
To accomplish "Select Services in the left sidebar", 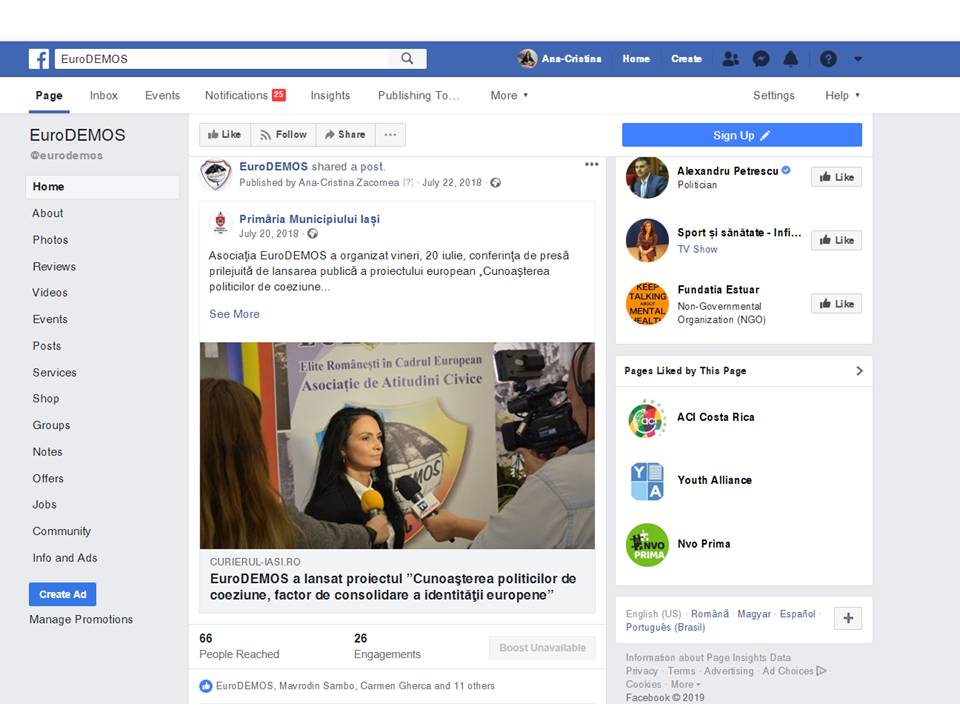I will [x=54, y=372].
